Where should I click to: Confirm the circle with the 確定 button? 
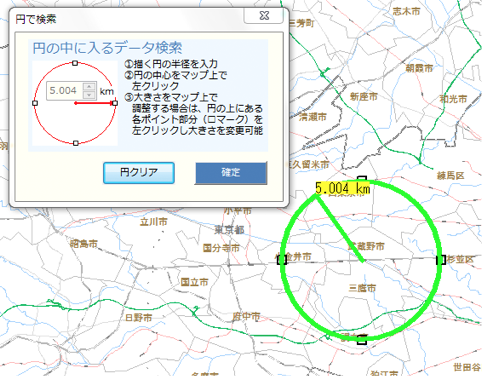(231, 173)
